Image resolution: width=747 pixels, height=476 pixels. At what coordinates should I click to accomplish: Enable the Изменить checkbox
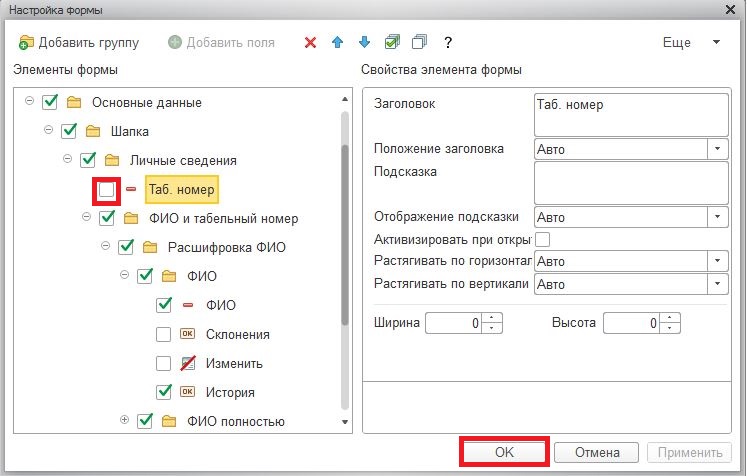pyautogui.click(x=163, y=364)
